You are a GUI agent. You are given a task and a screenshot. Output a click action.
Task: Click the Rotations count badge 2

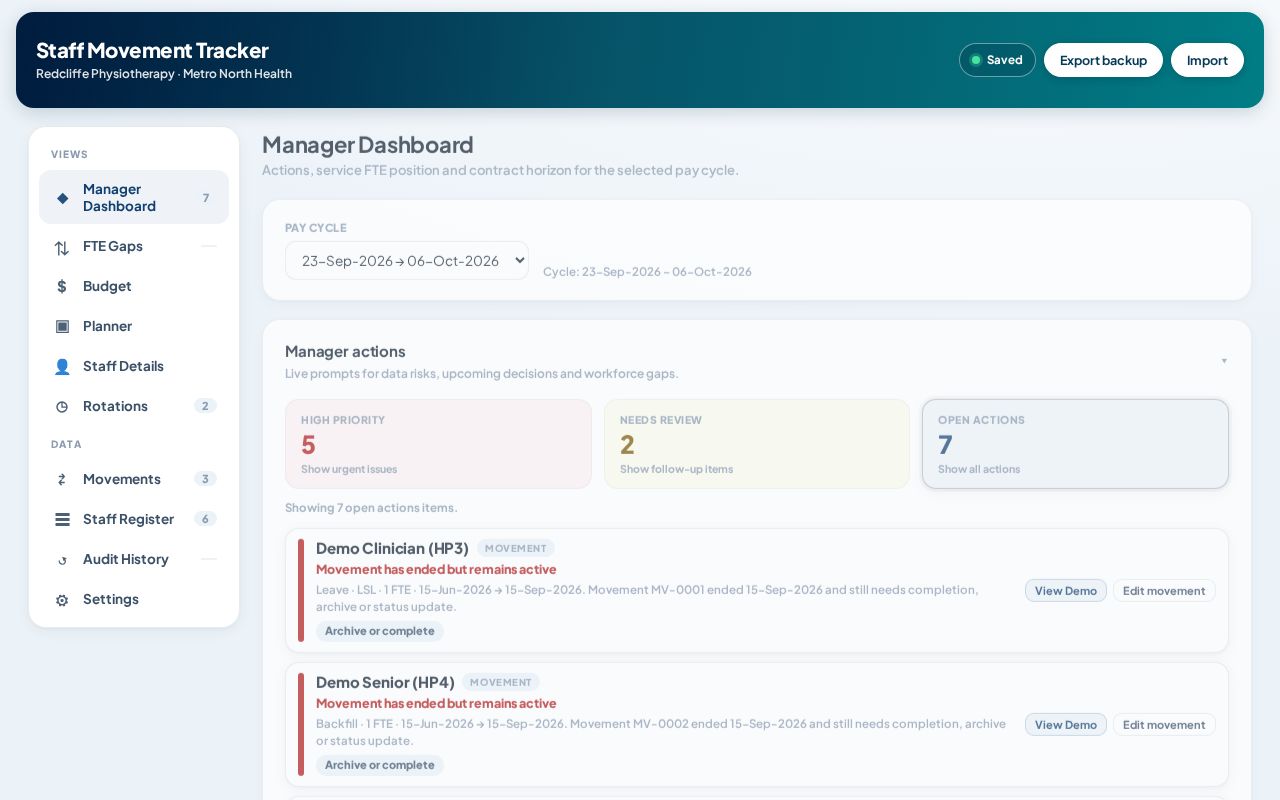[205, 406]
